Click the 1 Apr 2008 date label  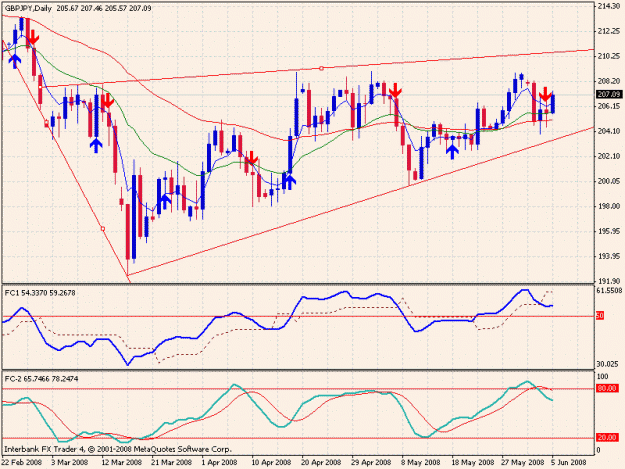(x=220, y=463)
